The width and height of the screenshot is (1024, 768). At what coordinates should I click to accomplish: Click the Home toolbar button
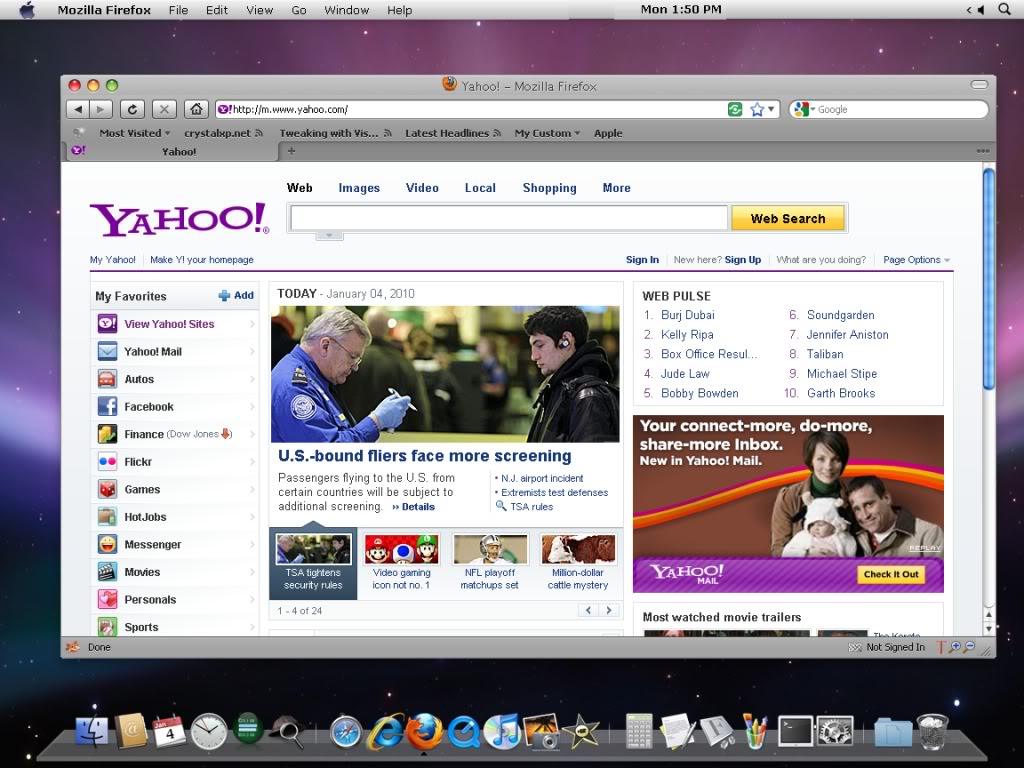pyautogui.click(x=197, y=109)
